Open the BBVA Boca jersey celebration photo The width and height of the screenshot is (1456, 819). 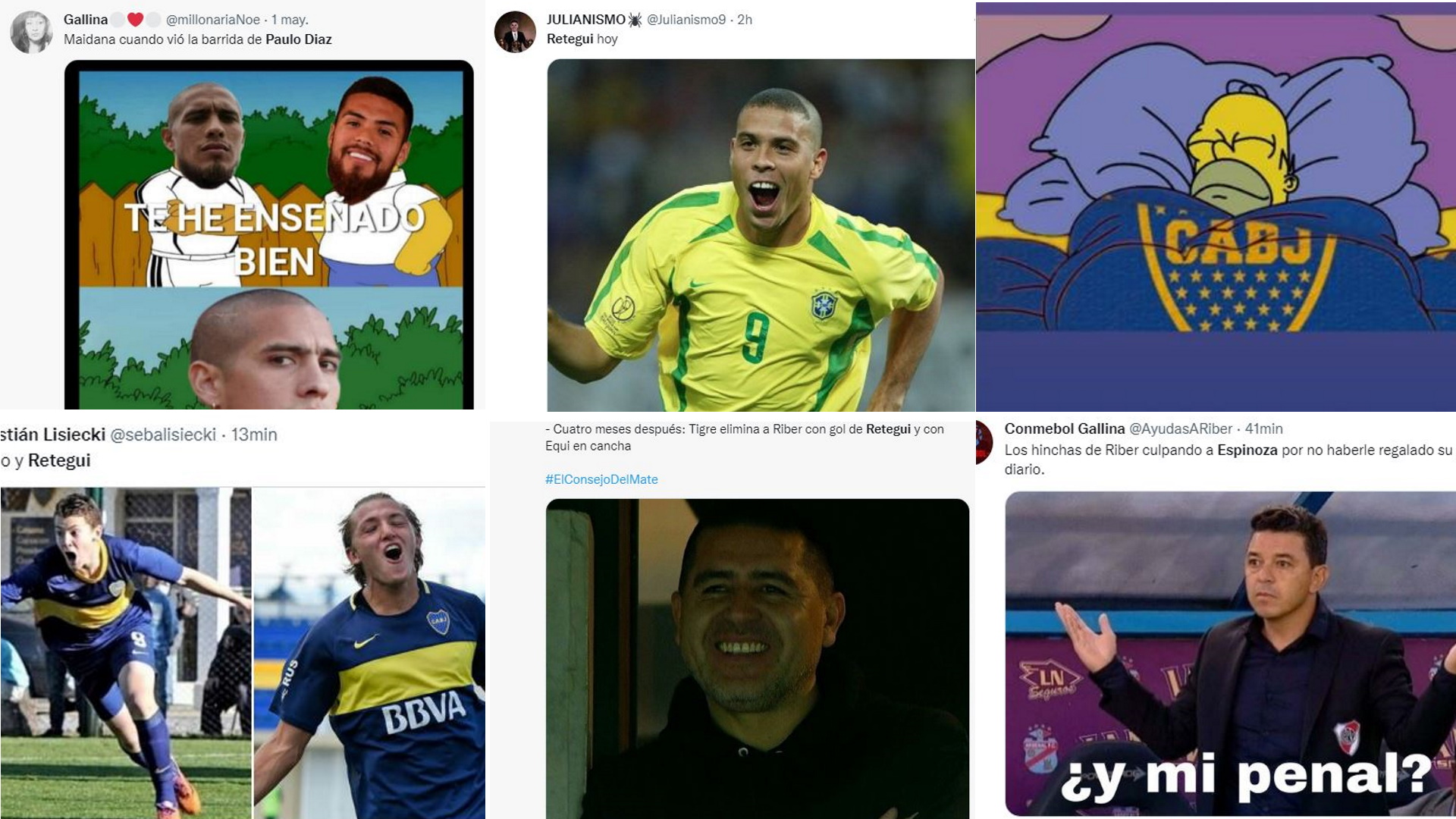pos(369,653)
